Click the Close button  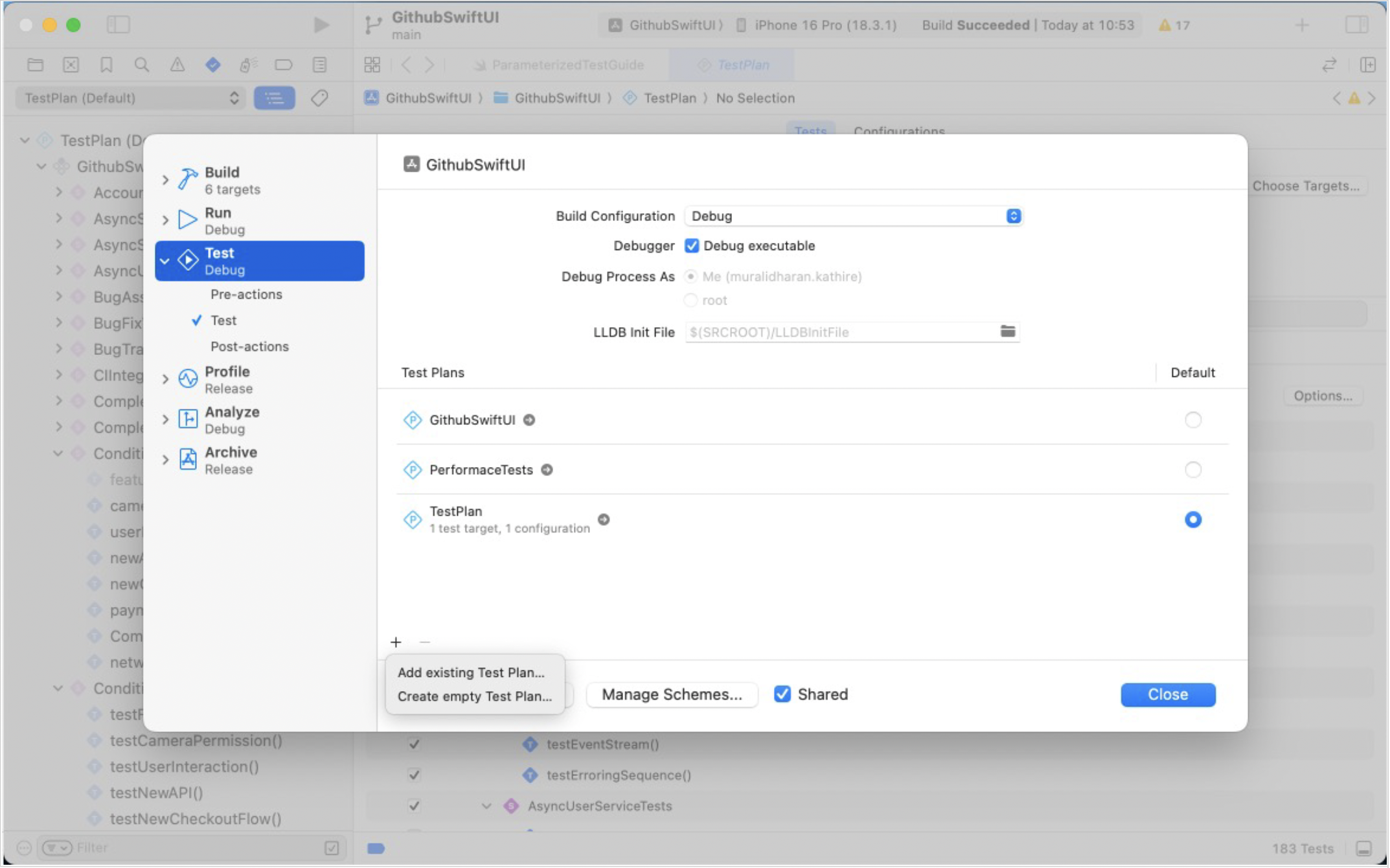1168,695
